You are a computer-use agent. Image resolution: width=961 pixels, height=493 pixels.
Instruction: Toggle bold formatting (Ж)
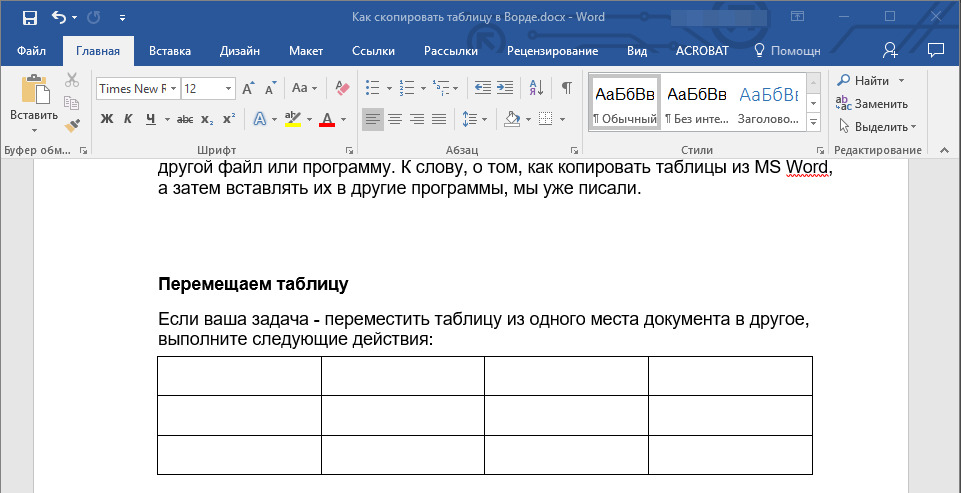[107, 119]
